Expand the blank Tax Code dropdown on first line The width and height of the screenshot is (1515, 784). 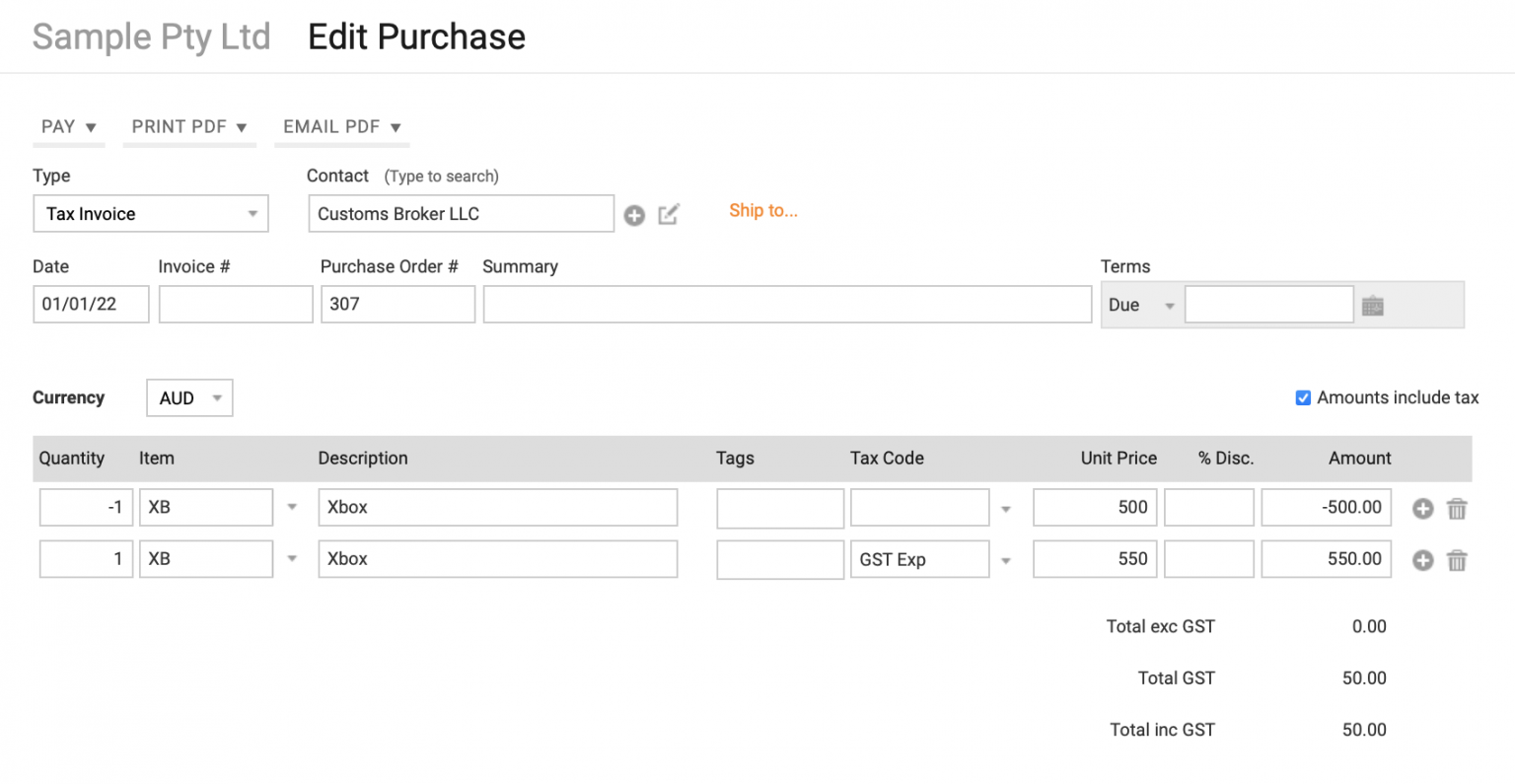[x=1005, y=507]
